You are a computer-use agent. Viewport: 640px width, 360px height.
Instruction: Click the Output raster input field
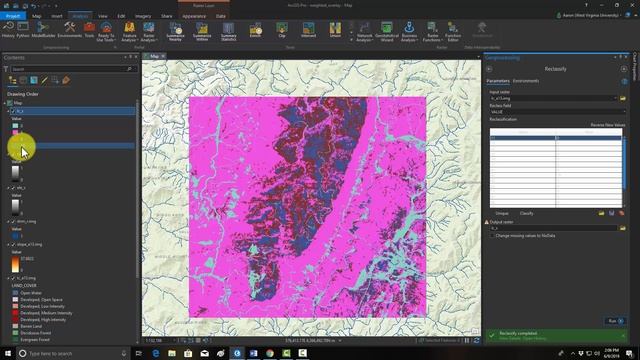coord(553,228)
